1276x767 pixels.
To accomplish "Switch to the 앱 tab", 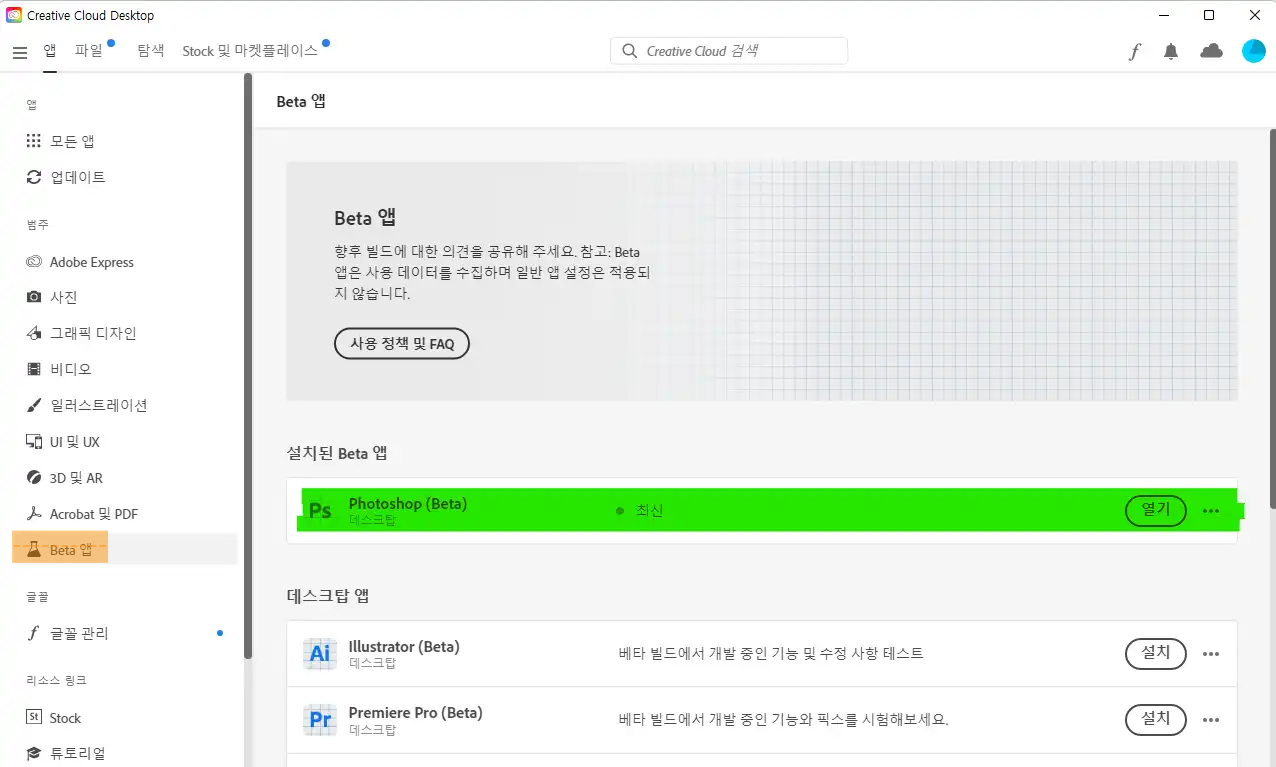I will point(50,50).
